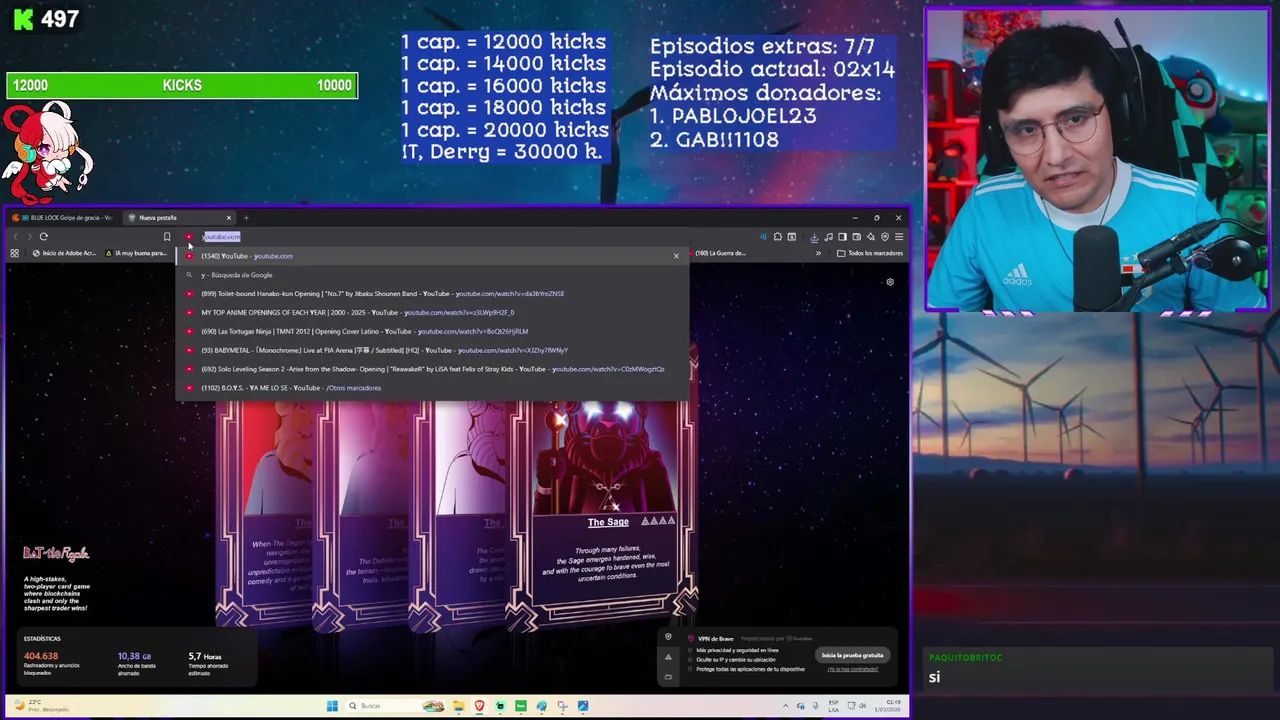Open the B.O.Y.S. - YA ME LO SE suggestion
Screen dimensions: 1280x720
[432, 388]
